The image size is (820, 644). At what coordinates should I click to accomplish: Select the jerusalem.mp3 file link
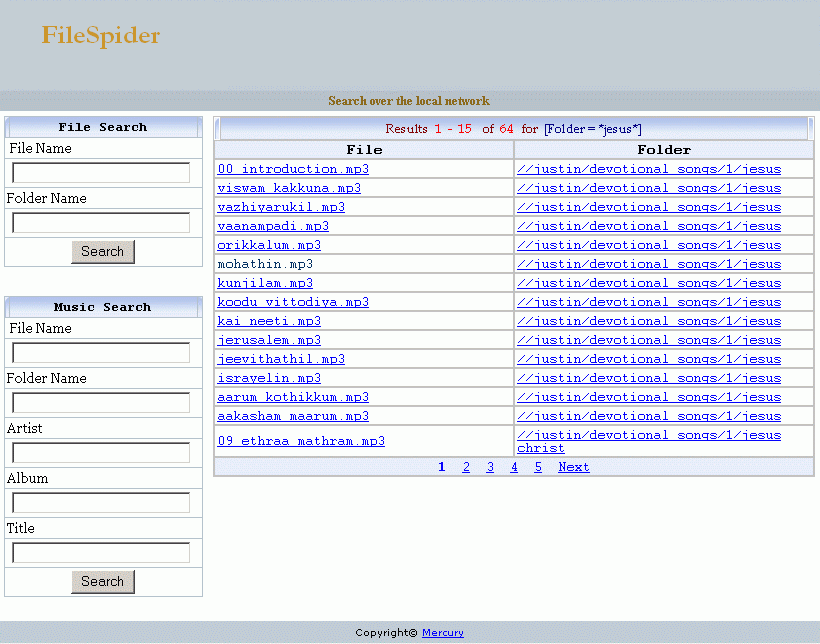point(269,340)
